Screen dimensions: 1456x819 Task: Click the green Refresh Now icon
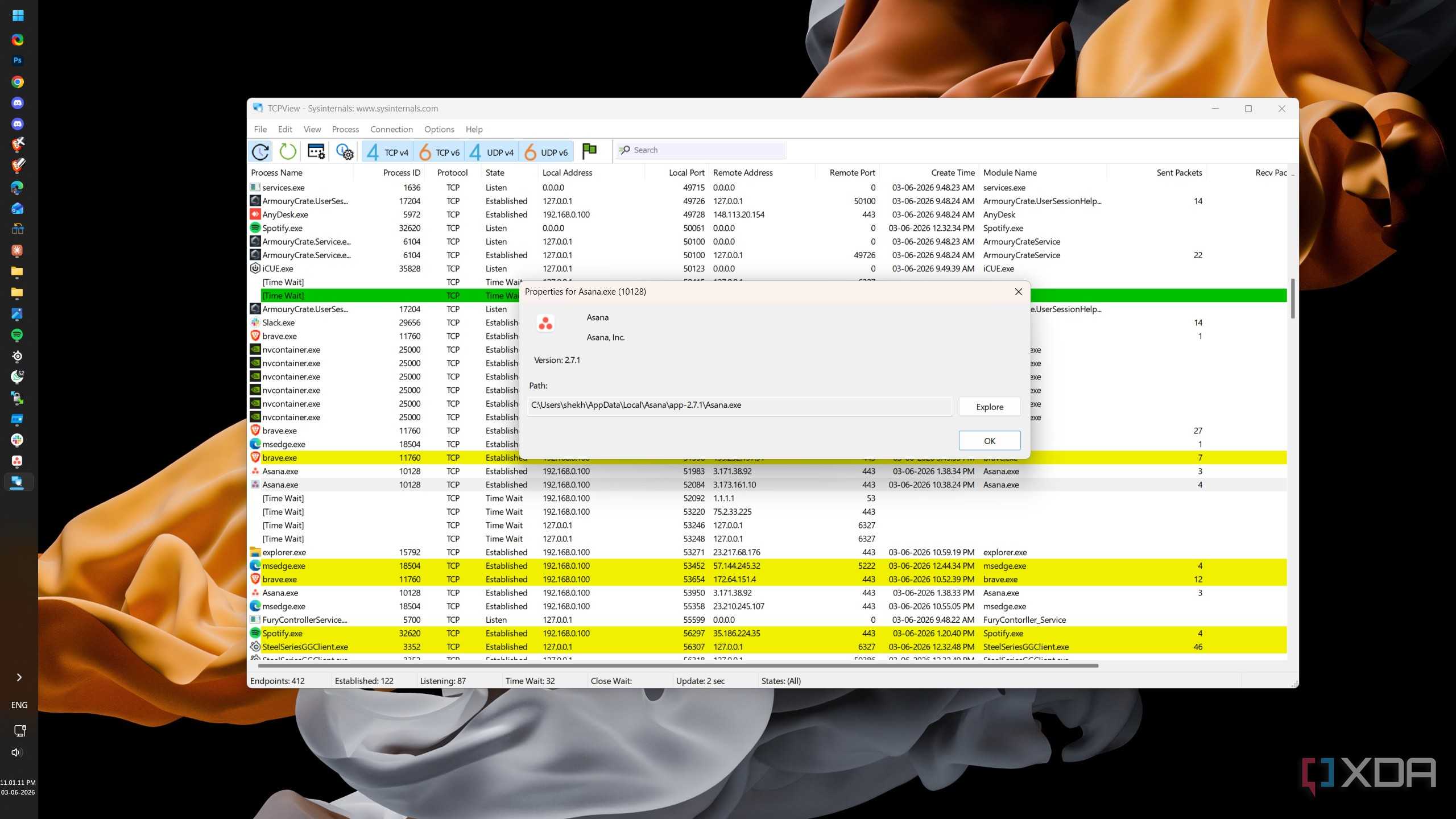coord(288,152)
